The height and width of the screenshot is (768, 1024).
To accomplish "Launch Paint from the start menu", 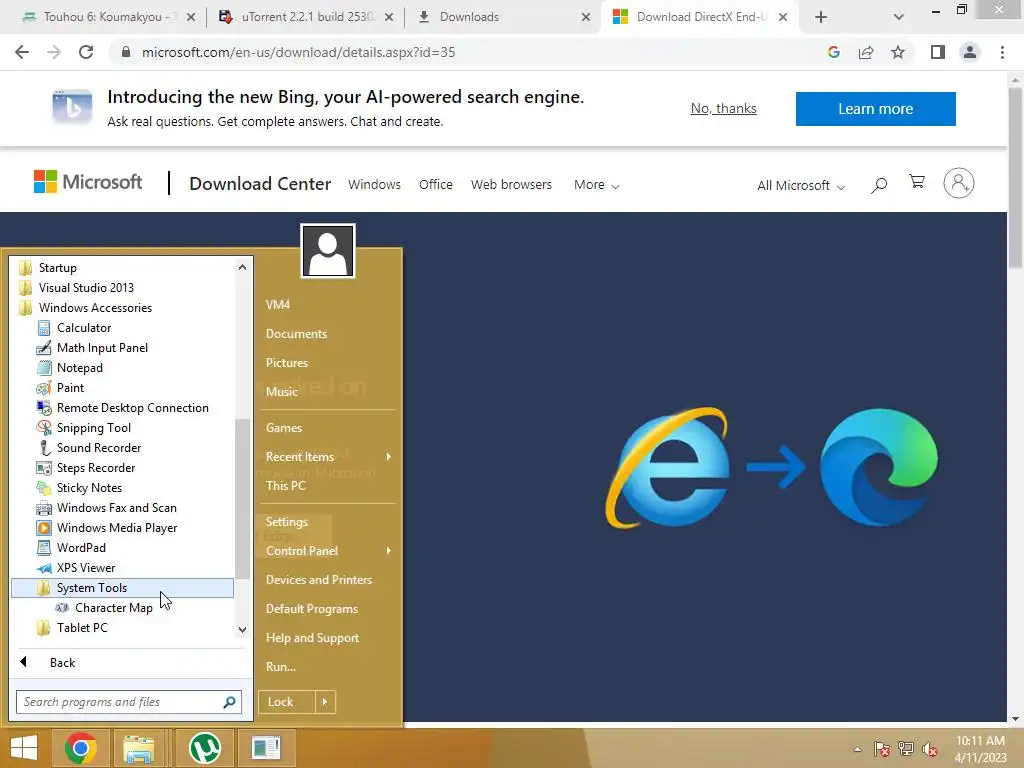I will point(70,388).
